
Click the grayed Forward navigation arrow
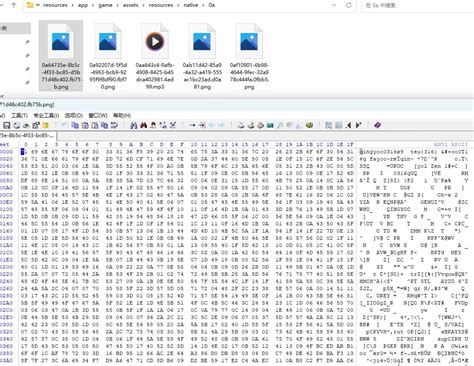pos(221,125)
